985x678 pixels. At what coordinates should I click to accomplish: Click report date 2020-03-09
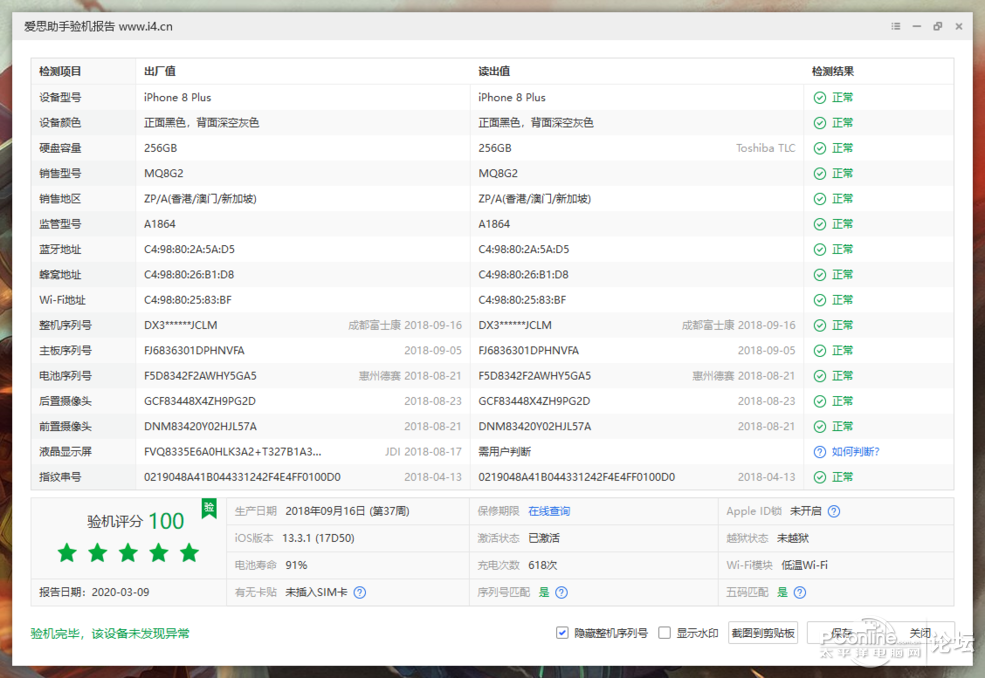tap(121, 592)
